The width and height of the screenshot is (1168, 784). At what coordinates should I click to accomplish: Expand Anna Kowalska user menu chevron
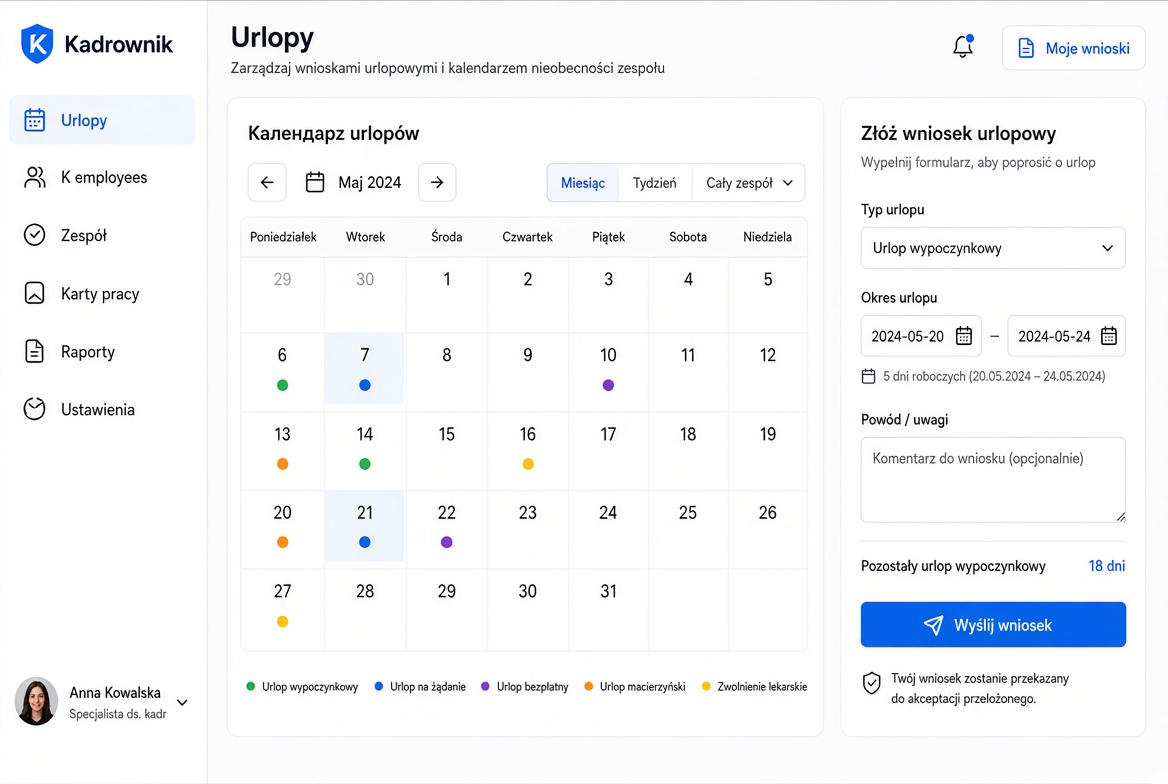(182, 702)
